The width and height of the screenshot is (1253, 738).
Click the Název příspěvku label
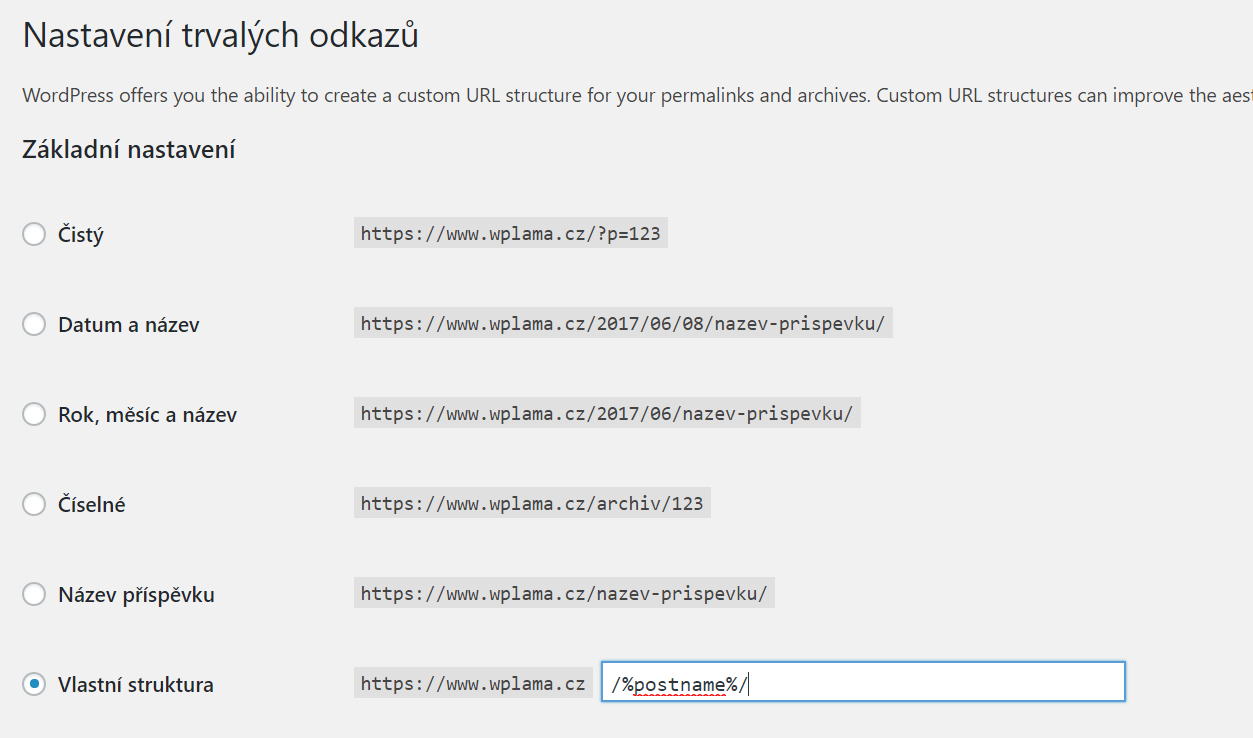pos(136,595)
